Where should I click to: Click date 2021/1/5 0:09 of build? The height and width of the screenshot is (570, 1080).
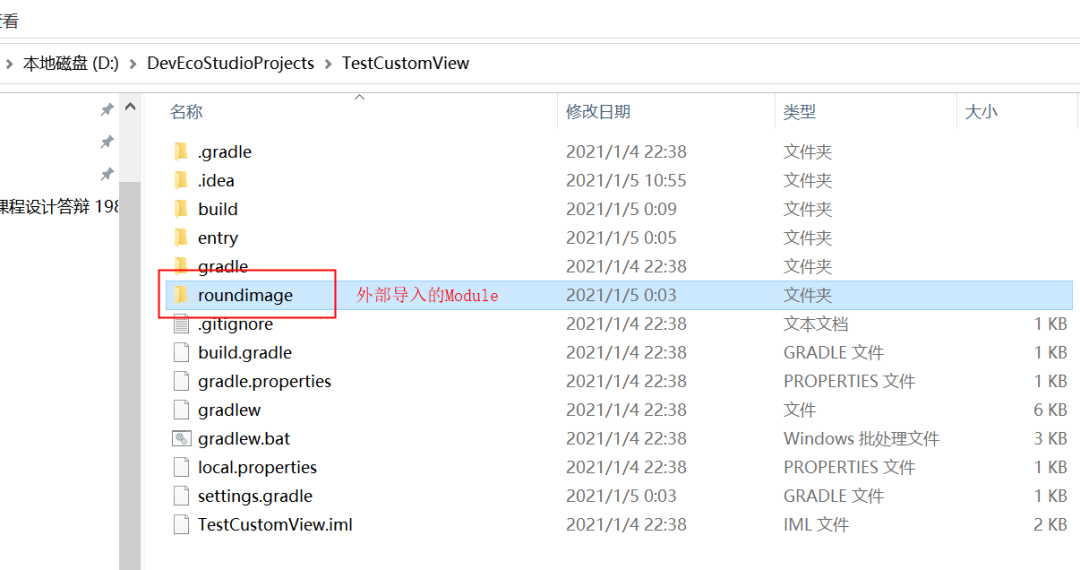pyautogui.click(x=621, y=209)
